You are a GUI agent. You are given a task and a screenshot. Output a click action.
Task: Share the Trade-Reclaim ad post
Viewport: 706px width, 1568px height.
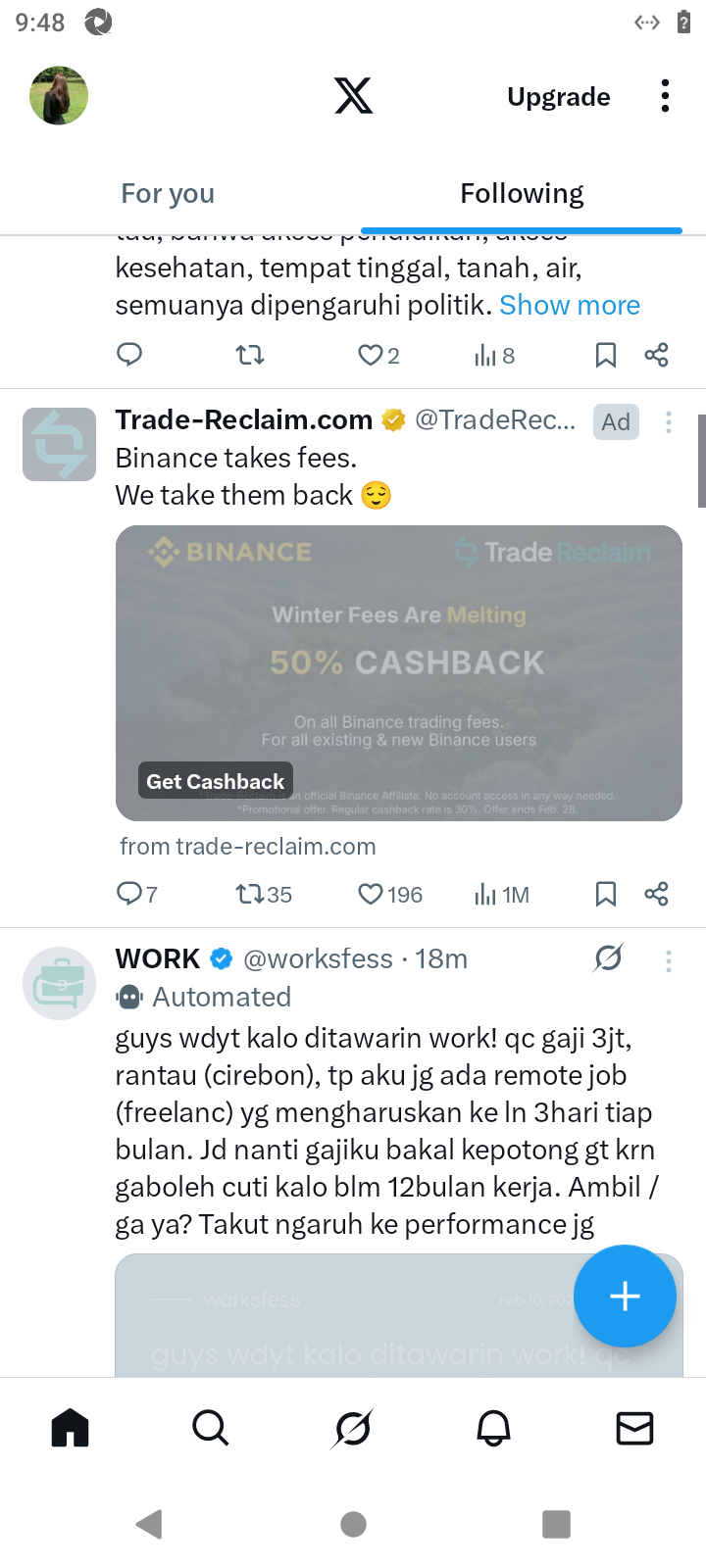(656, 894)
